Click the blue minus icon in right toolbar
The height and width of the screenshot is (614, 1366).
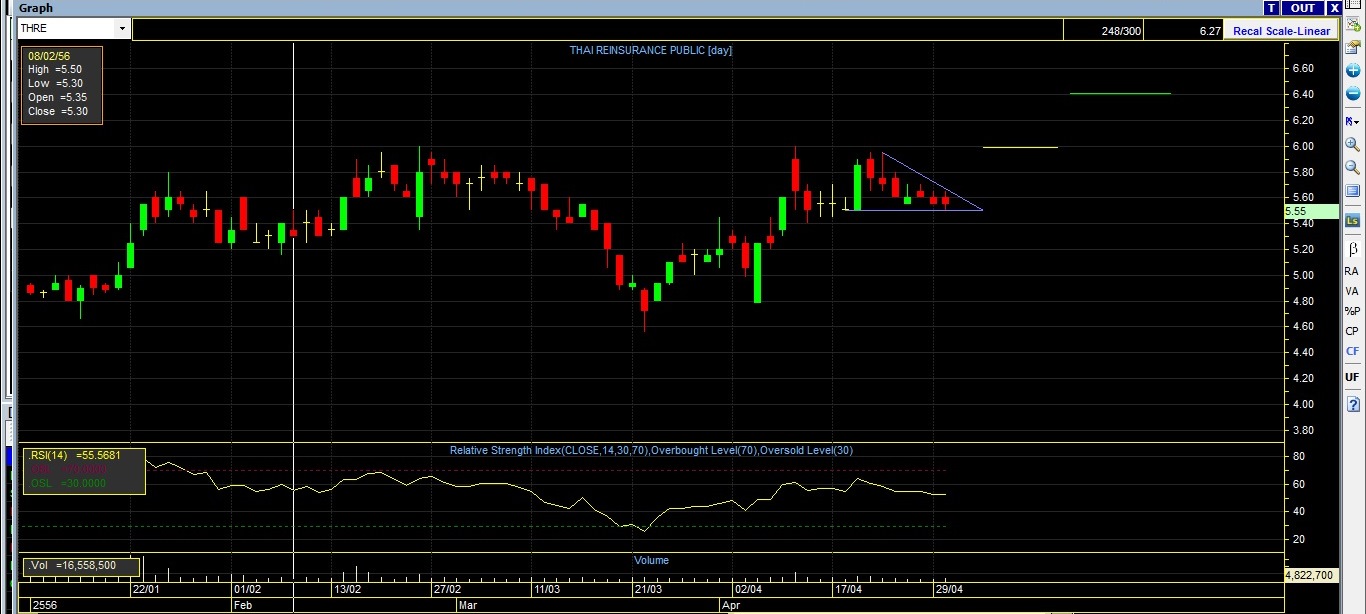click(1352, 94)
